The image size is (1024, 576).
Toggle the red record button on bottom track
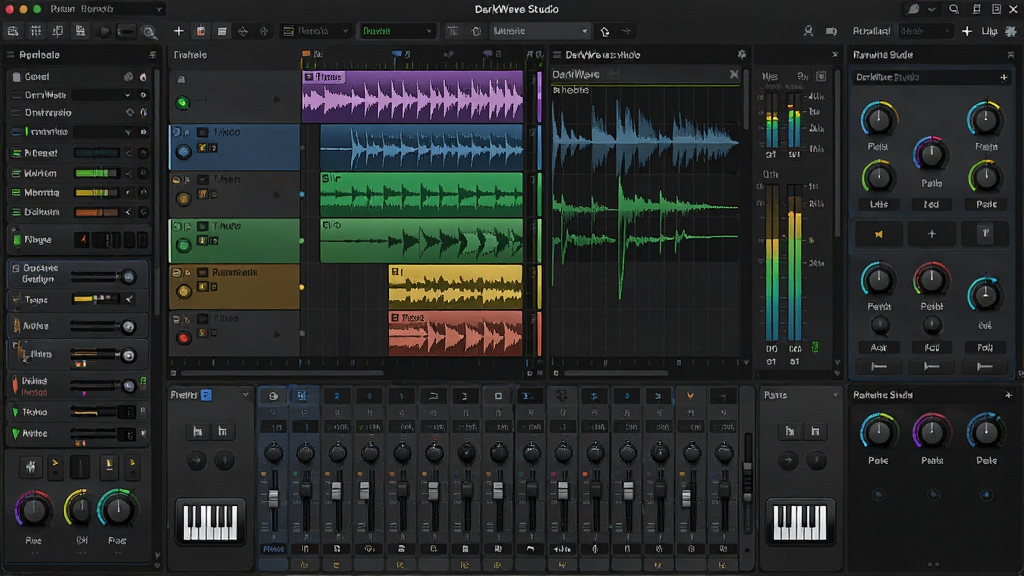tap(184, 338)
